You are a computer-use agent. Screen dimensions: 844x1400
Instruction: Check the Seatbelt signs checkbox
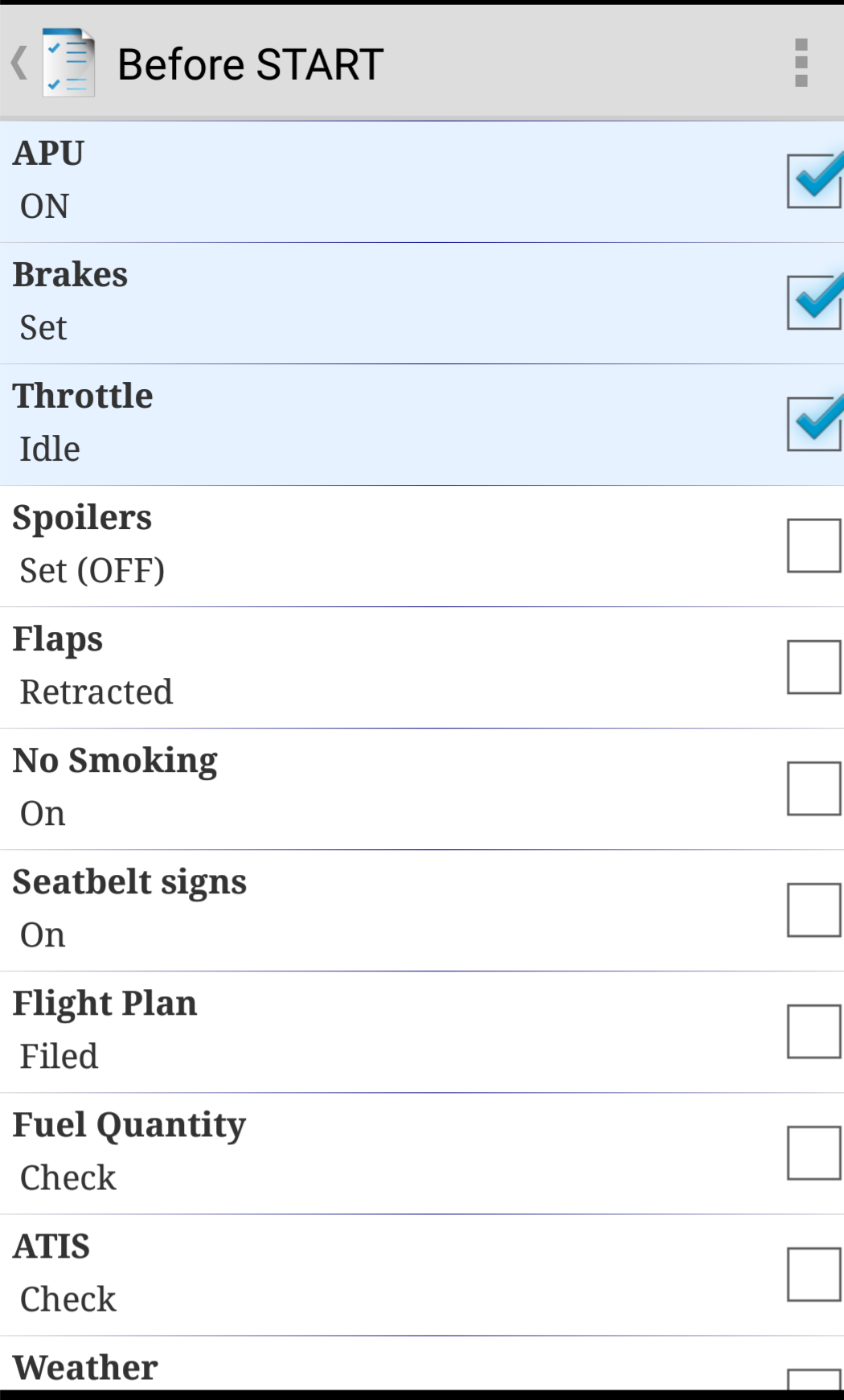(x=813, y=909)
